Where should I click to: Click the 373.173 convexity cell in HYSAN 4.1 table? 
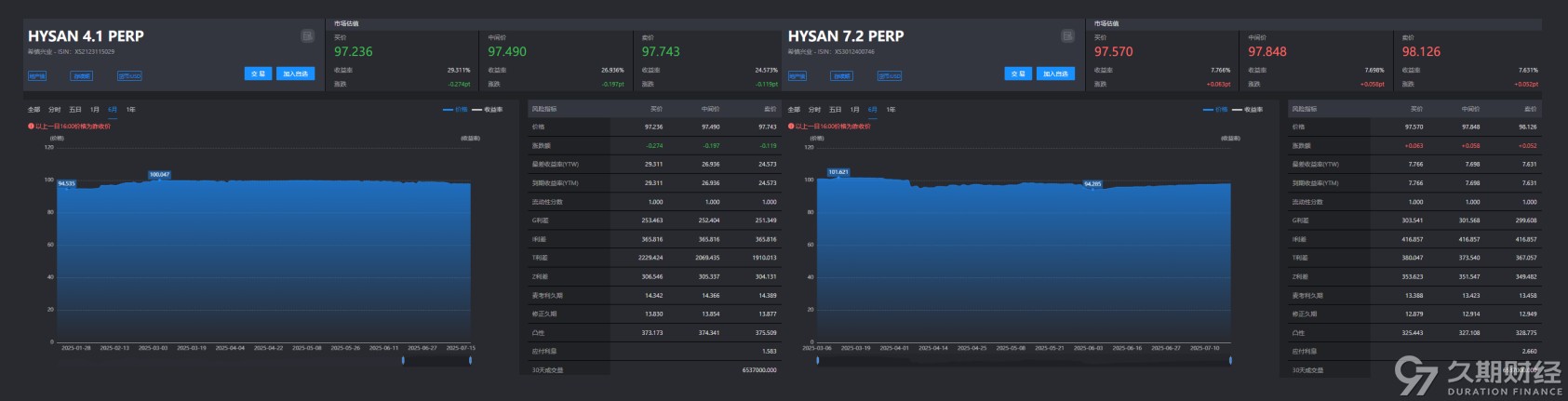point(652,332)
